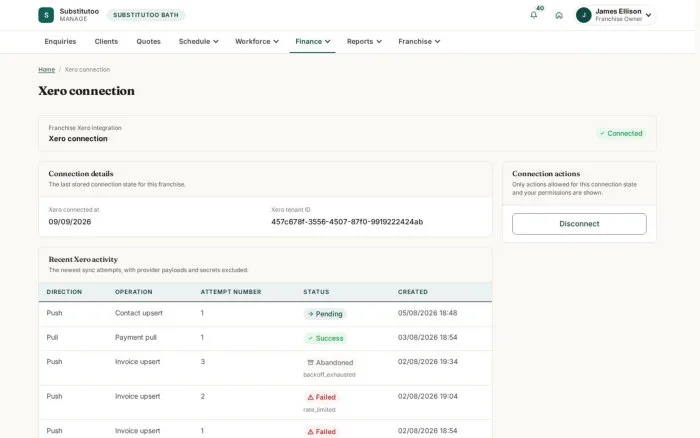Click the backoff_exhausted reason text
700x438 pixels.
pyautogui.click(x=329, y=375)
